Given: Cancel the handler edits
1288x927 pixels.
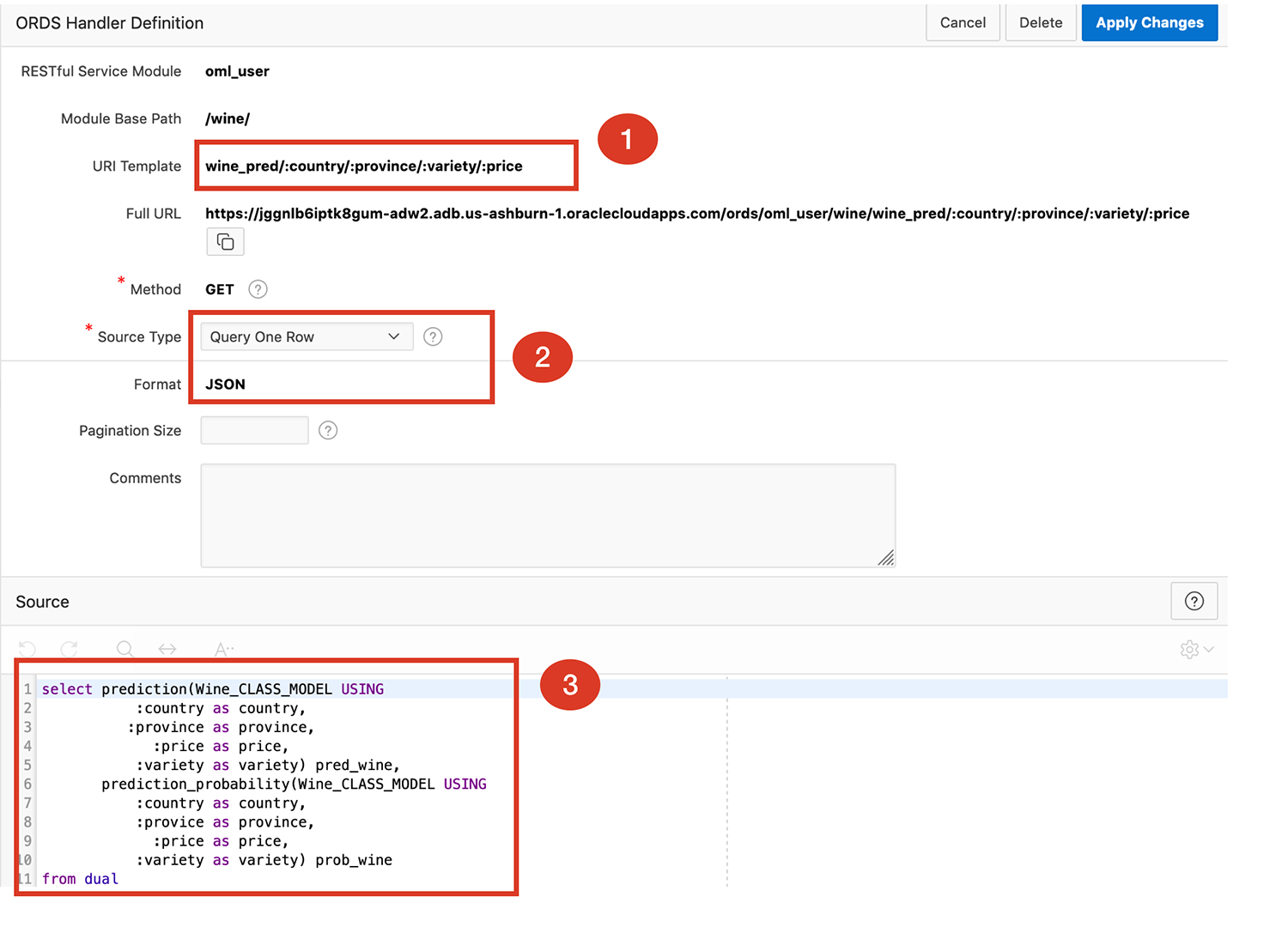Looking at the screenshot, I should pos(963,22).
